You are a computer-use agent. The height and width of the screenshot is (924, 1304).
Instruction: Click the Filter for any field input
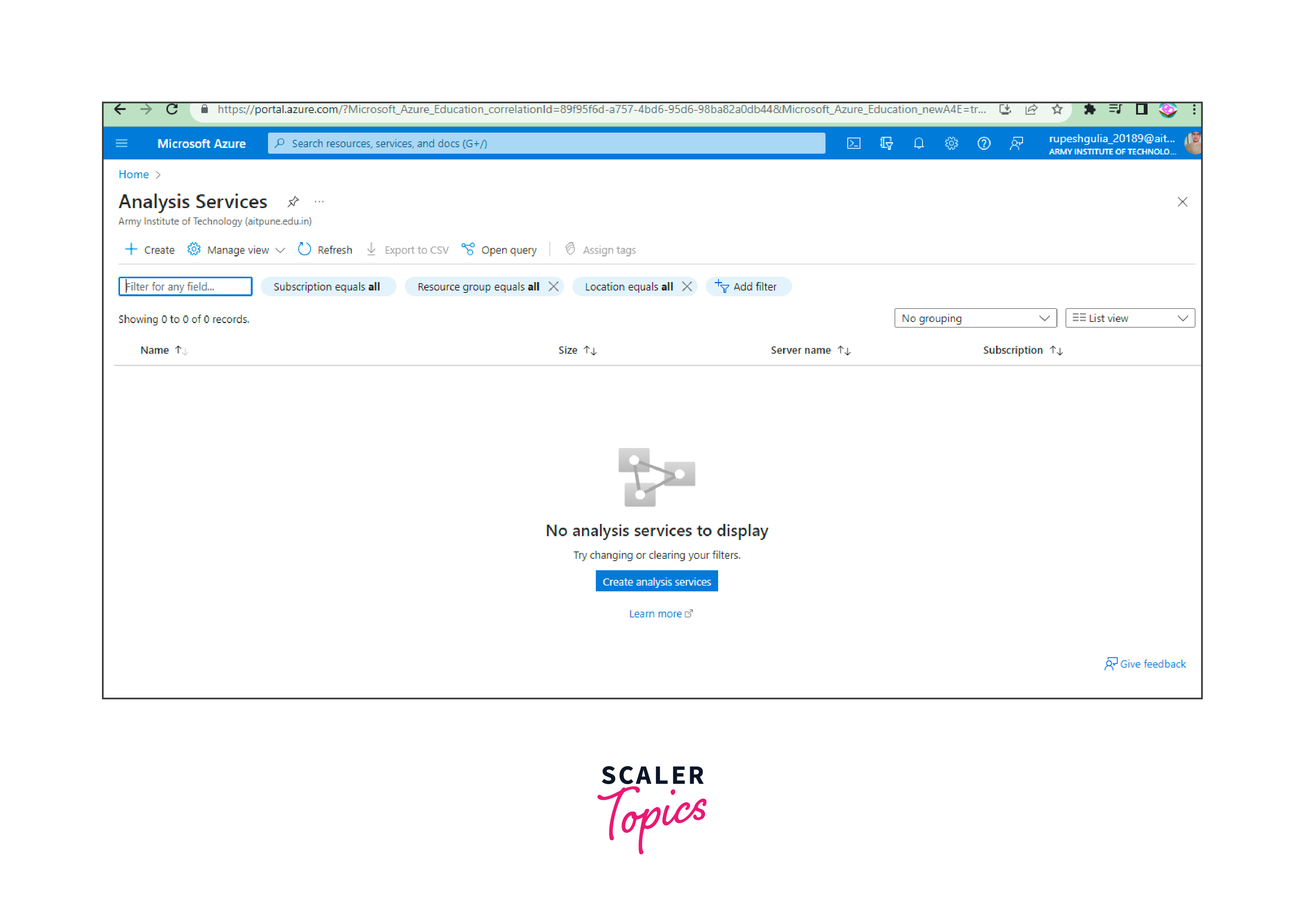[185, 286]
